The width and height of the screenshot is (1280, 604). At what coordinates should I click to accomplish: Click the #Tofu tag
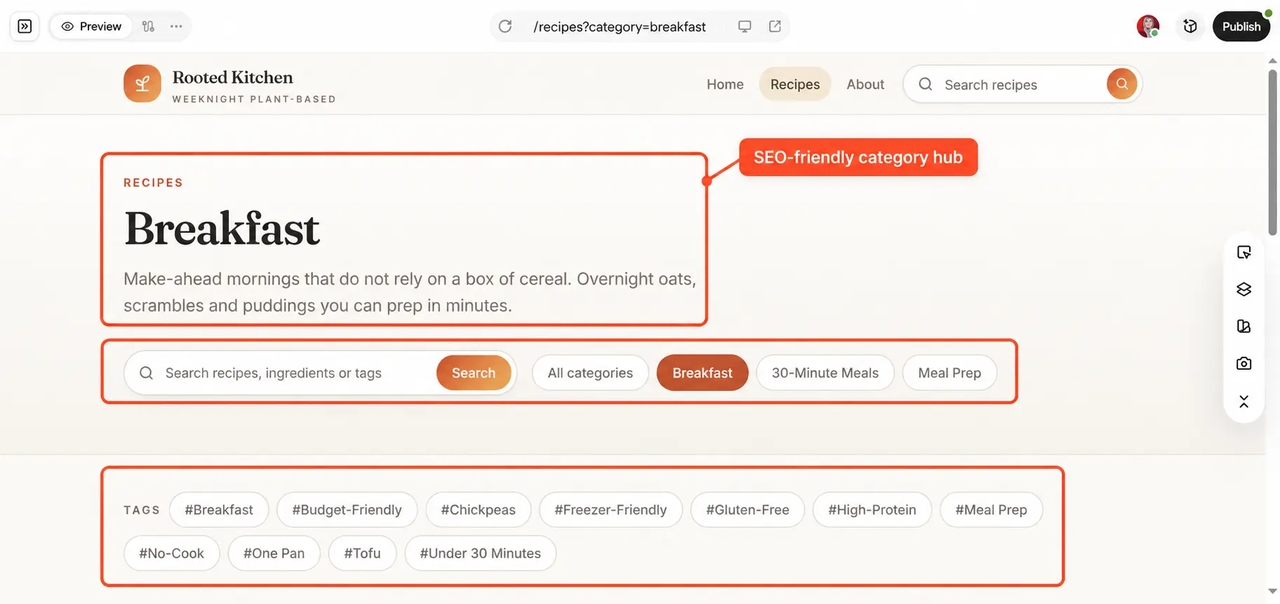click(362, 553)
